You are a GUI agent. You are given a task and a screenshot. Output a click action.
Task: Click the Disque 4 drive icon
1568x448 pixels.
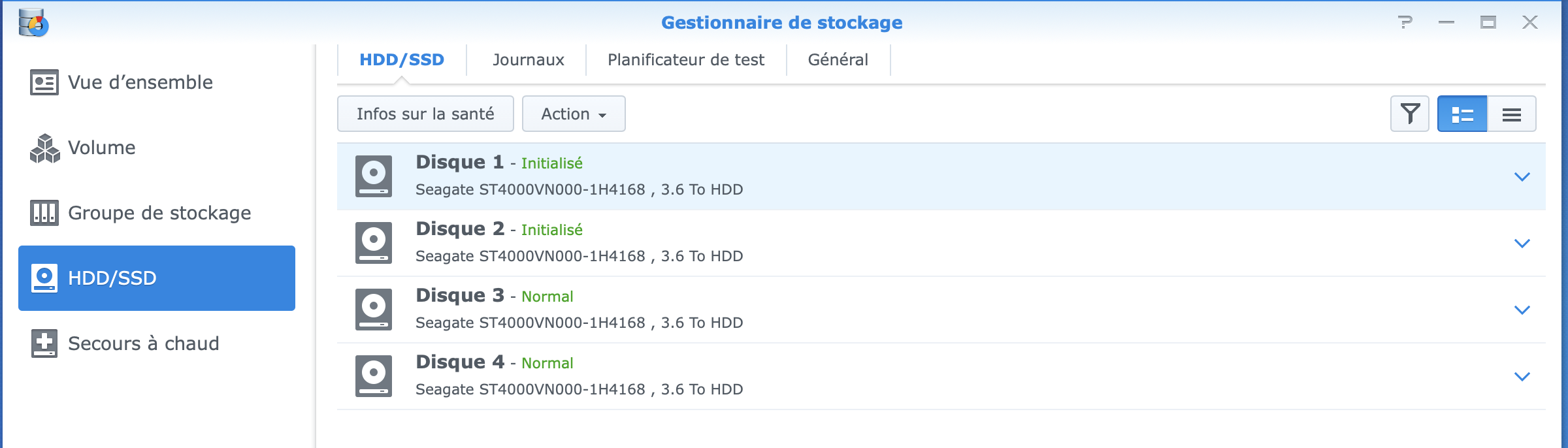point(374,376)
